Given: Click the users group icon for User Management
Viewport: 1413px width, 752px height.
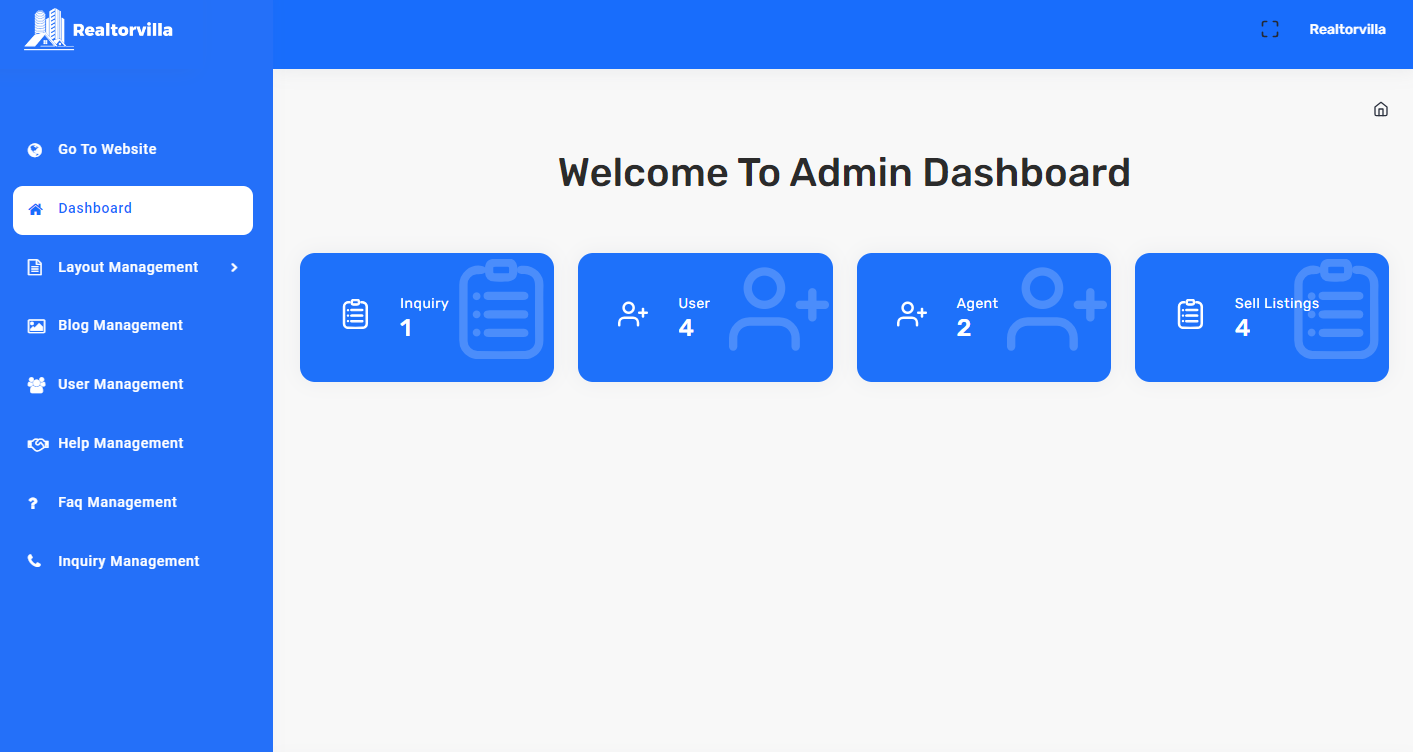Looking at the screenshot, I should pyautogui.click(x=36, y=385).
